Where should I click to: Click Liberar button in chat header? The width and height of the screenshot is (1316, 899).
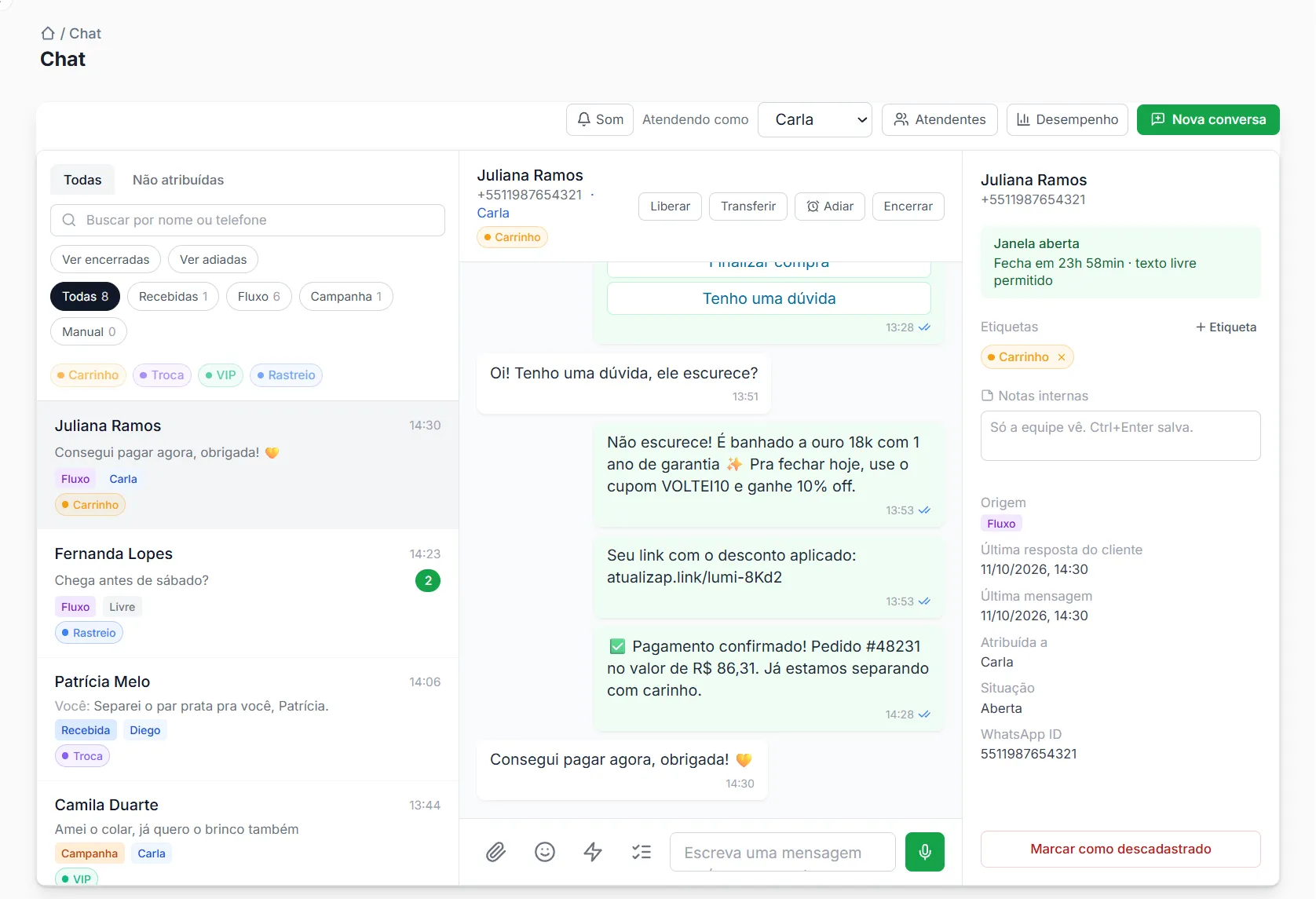coord(670,206)
